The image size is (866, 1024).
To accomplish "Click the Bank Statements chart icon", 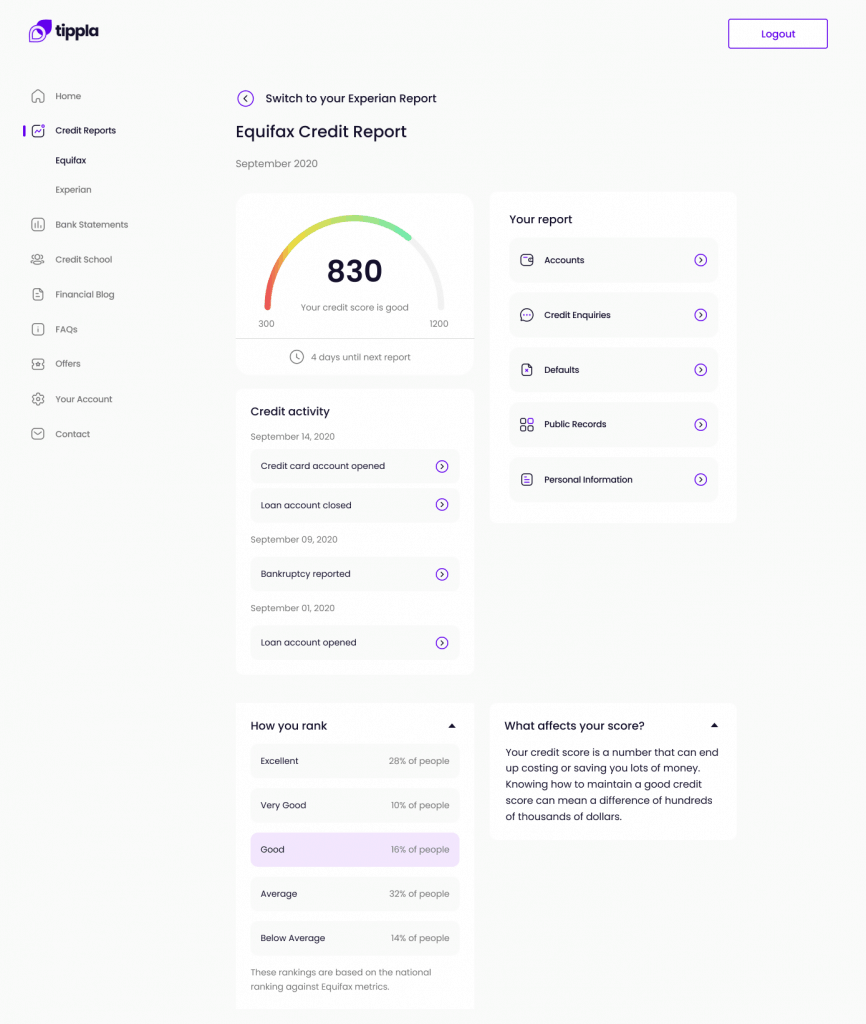I will point(38,225).
